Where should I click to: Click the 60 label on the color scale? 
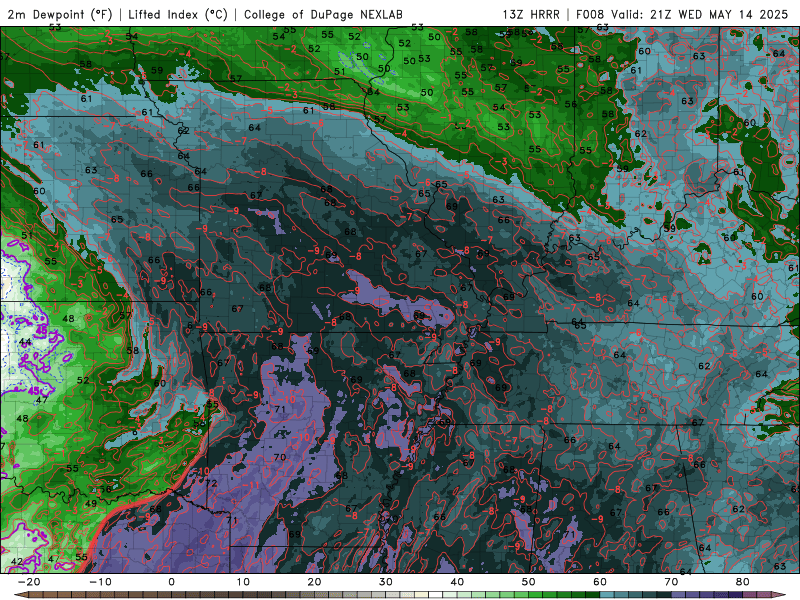tap(600, 582)
